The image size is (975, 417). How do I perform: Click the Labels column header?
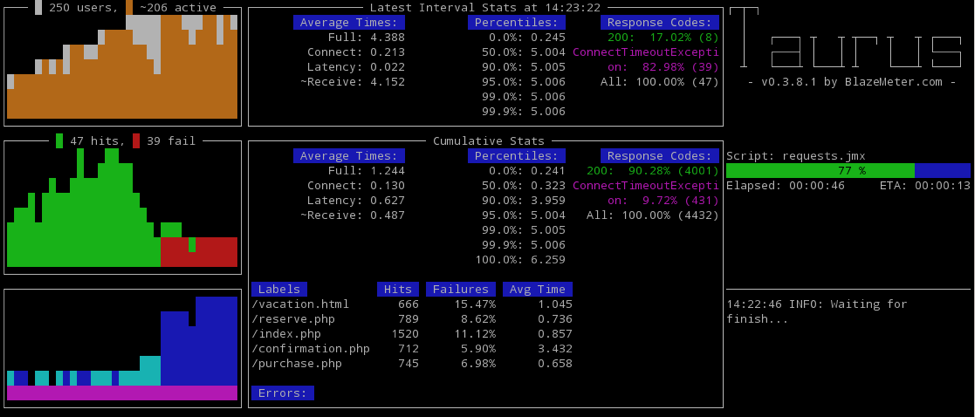click(x=279, y=289)
